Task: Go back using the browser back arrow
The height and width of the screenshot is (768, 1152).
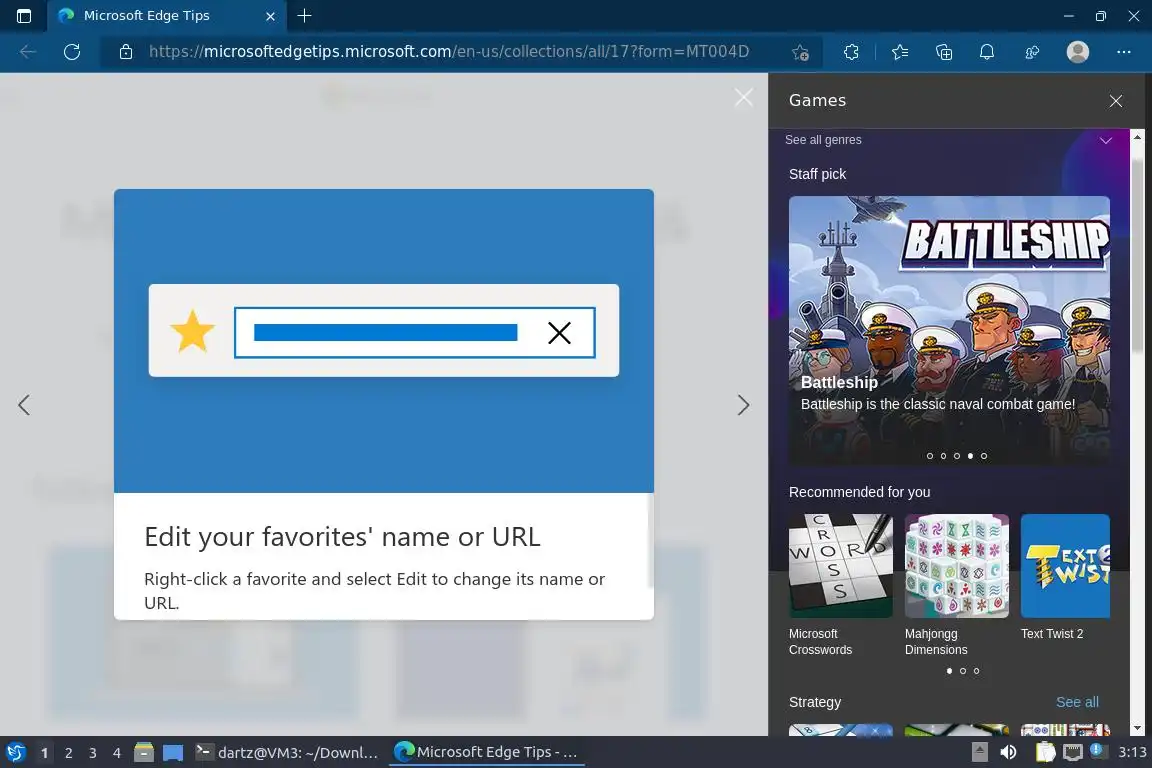Action: [28, 51]
